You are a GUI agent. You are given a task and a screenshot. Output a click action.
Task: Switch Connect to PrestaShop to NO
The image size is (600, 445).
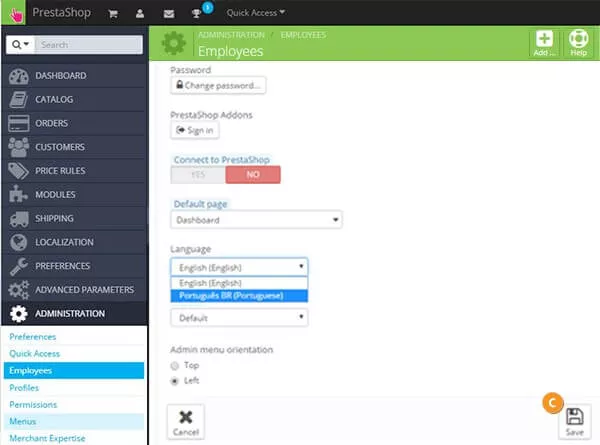(x=253, y=175)
